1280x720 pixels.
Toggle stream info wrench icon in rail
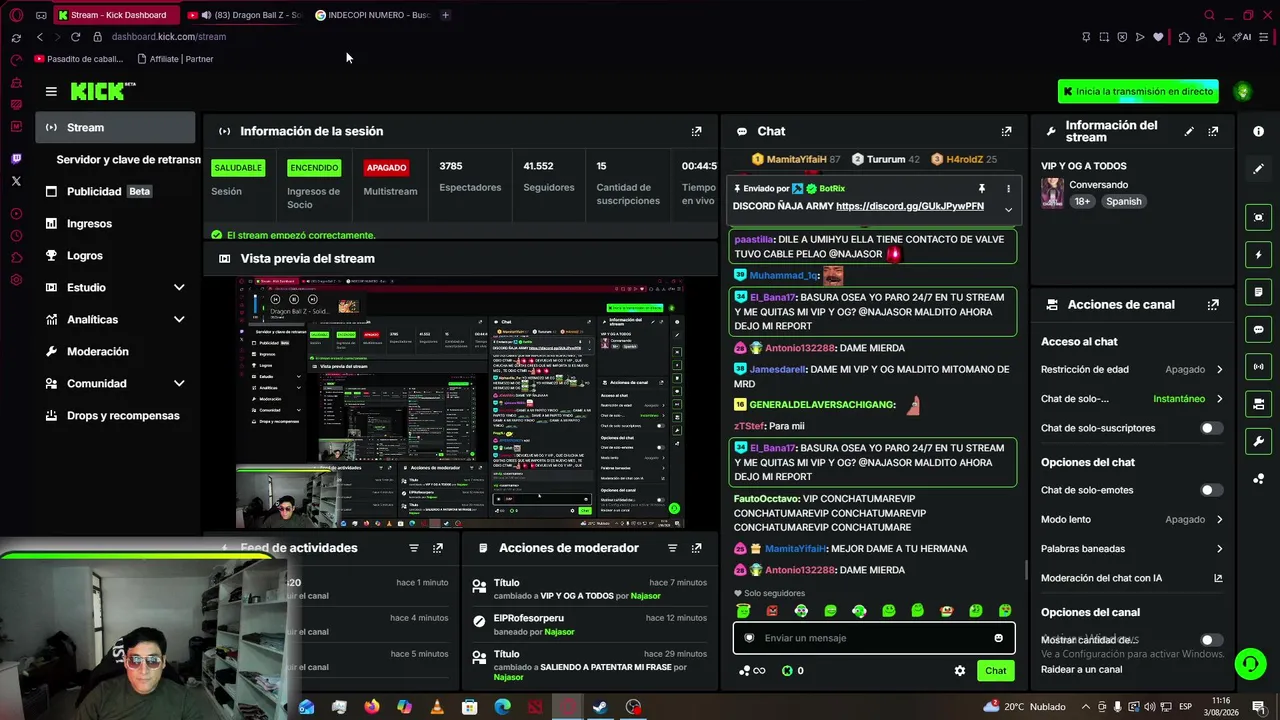coord(1258,441)
